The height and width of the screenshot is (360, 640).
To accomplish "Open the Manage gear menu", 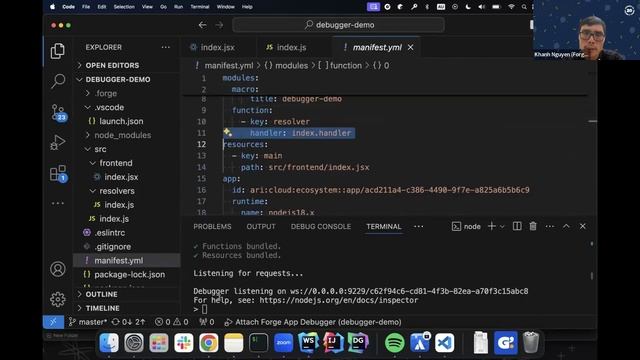I will coord(58,300).
